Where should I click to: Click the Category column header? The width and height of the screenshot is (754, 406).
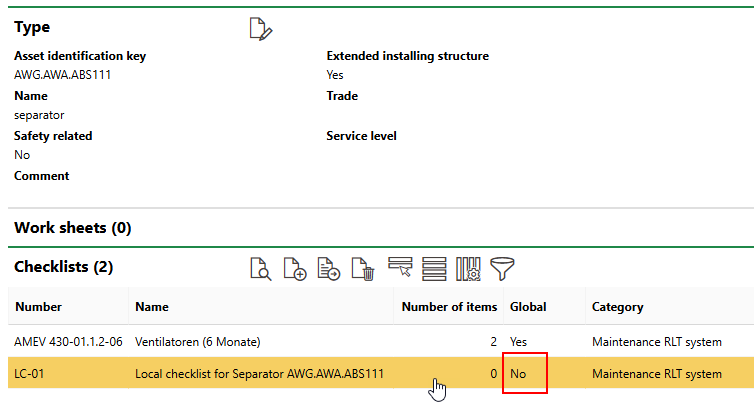(x=617, y=307)
